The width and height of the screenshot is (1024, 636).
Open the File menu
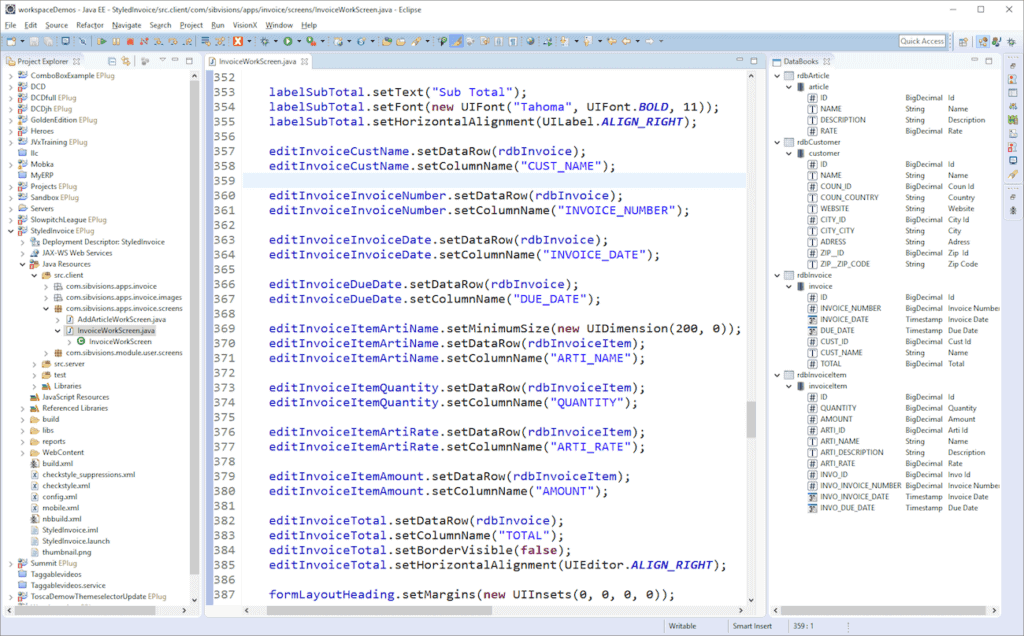pyautogui.click(x=10, y=25)
